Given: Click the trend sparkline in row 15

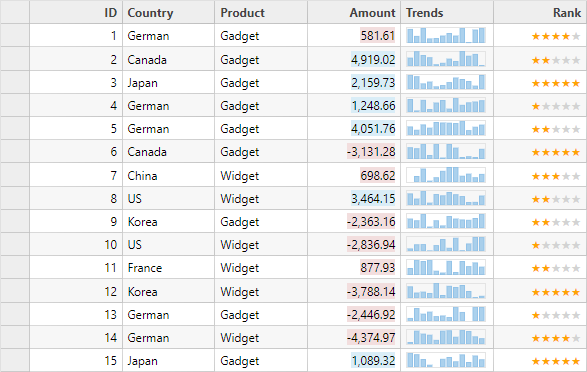Looking at the screenshot, I should (x=446, y=360).
